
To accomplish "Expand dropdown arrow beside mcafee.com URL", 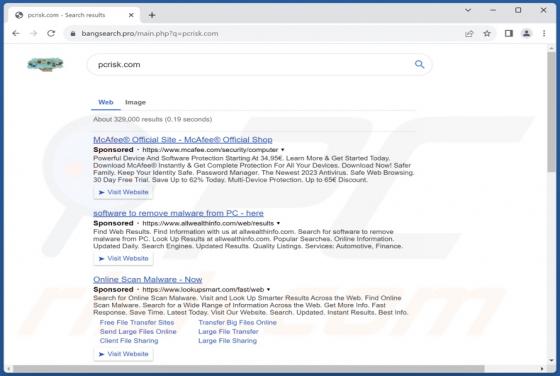I will [x=282, y=150].
